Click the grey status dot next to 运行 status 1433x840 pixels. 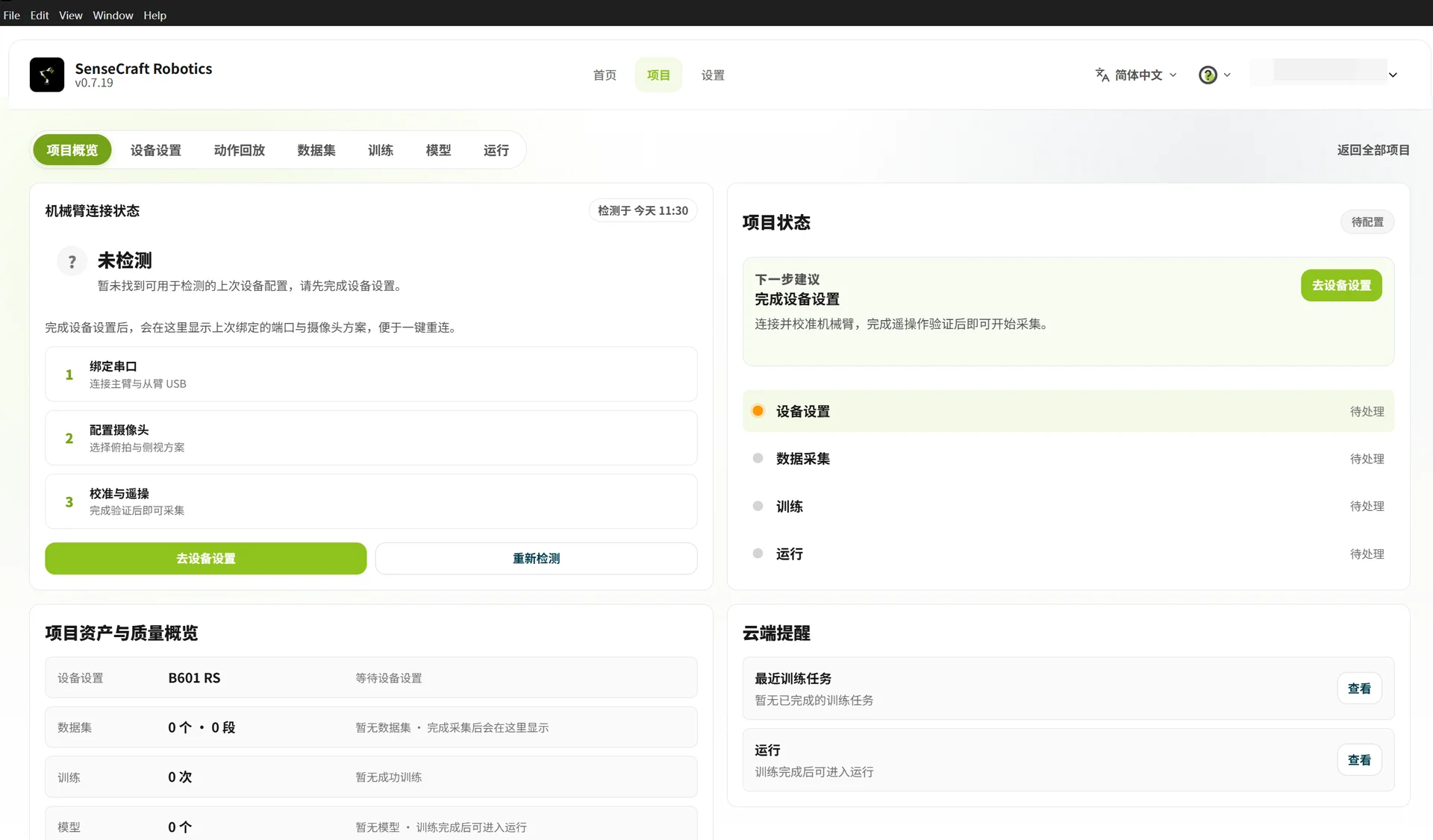758,554
